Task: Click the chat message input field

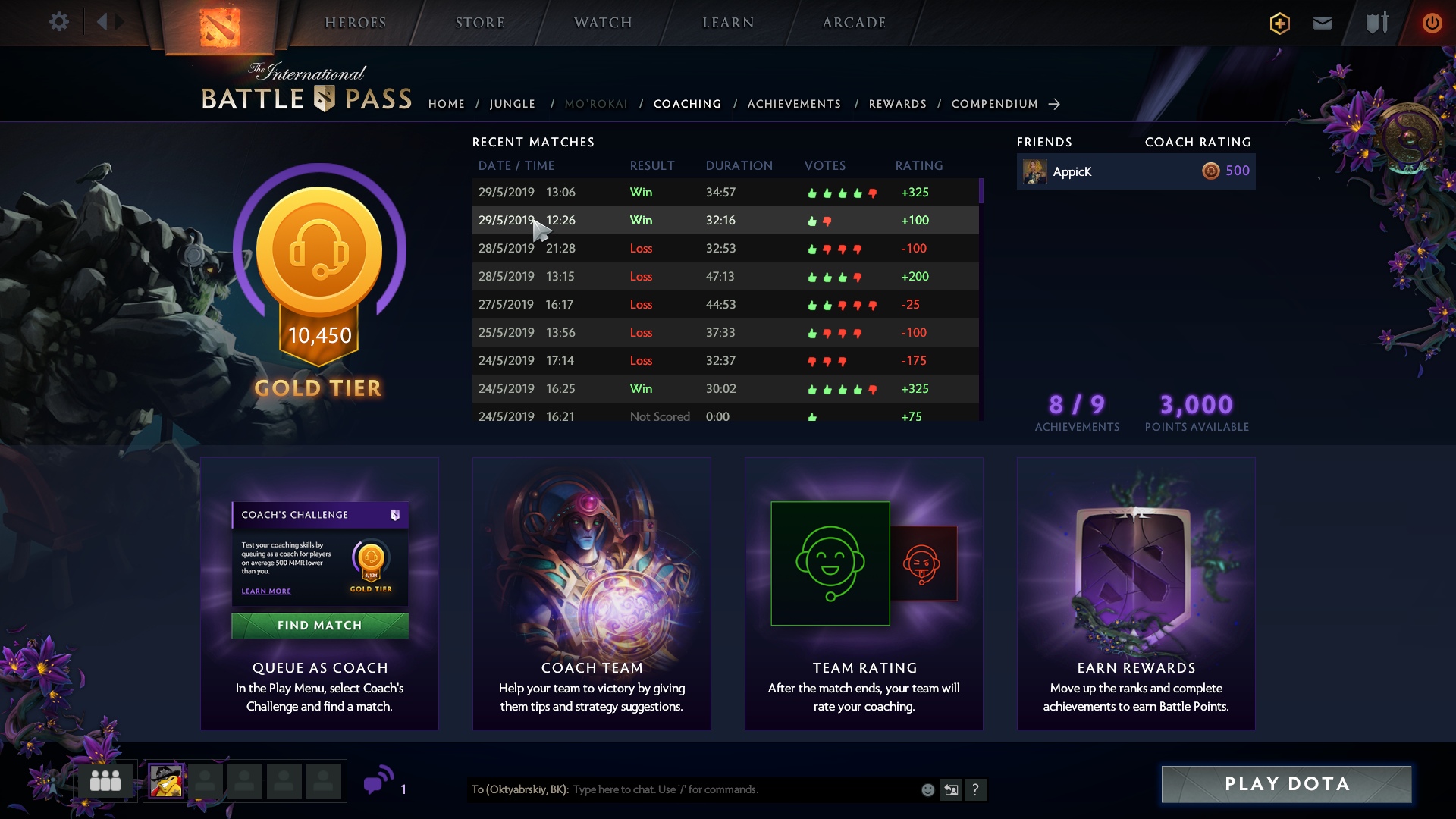Action: 743,789
